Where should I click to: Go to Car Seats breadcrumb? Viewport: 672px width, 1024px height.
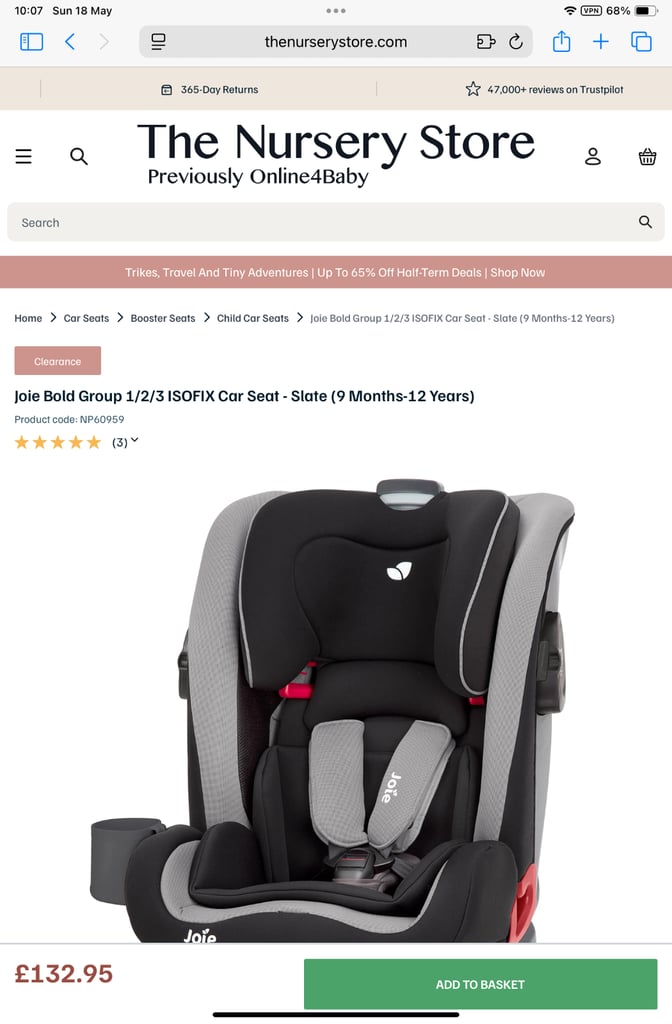click(x=86, y=318)
